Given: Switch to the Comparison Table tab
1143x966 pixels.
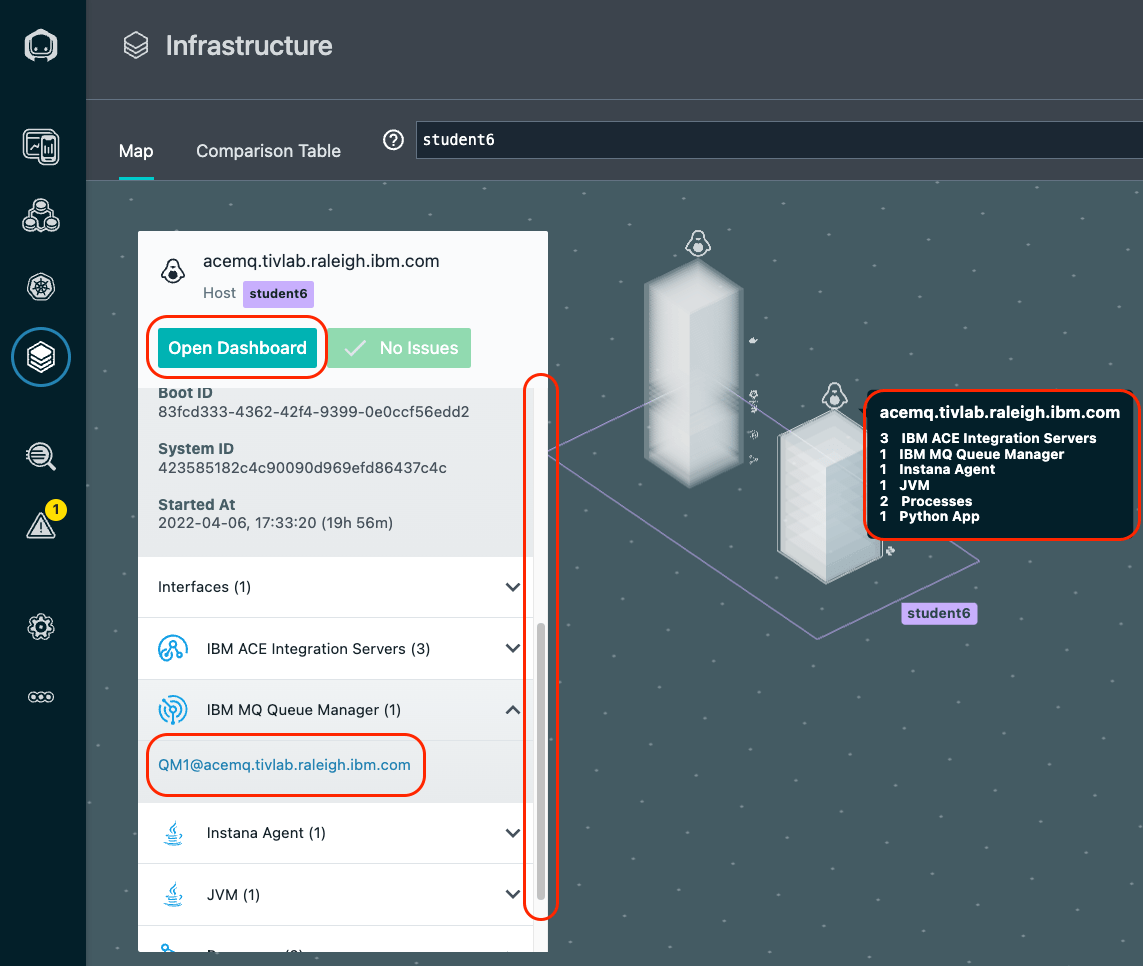Looking at the screenshot, I should tap(268, 151).
